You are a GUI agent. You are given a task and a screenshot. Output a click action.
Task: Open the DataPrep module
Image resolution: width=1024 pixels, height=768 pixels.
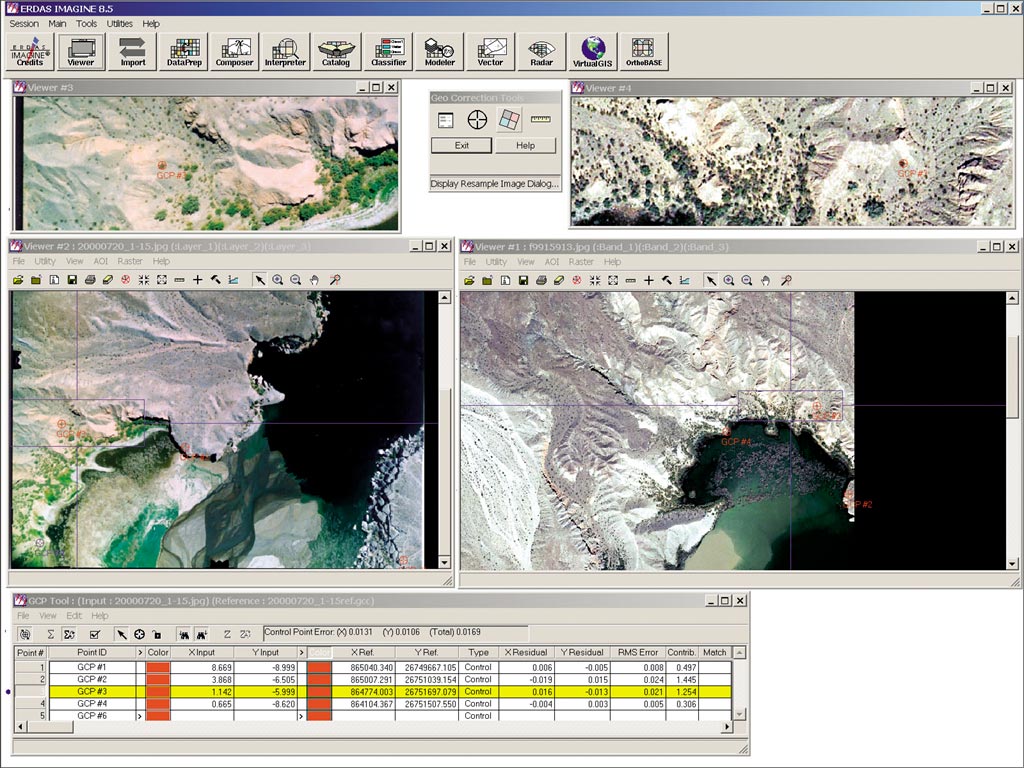pos(184,52)
